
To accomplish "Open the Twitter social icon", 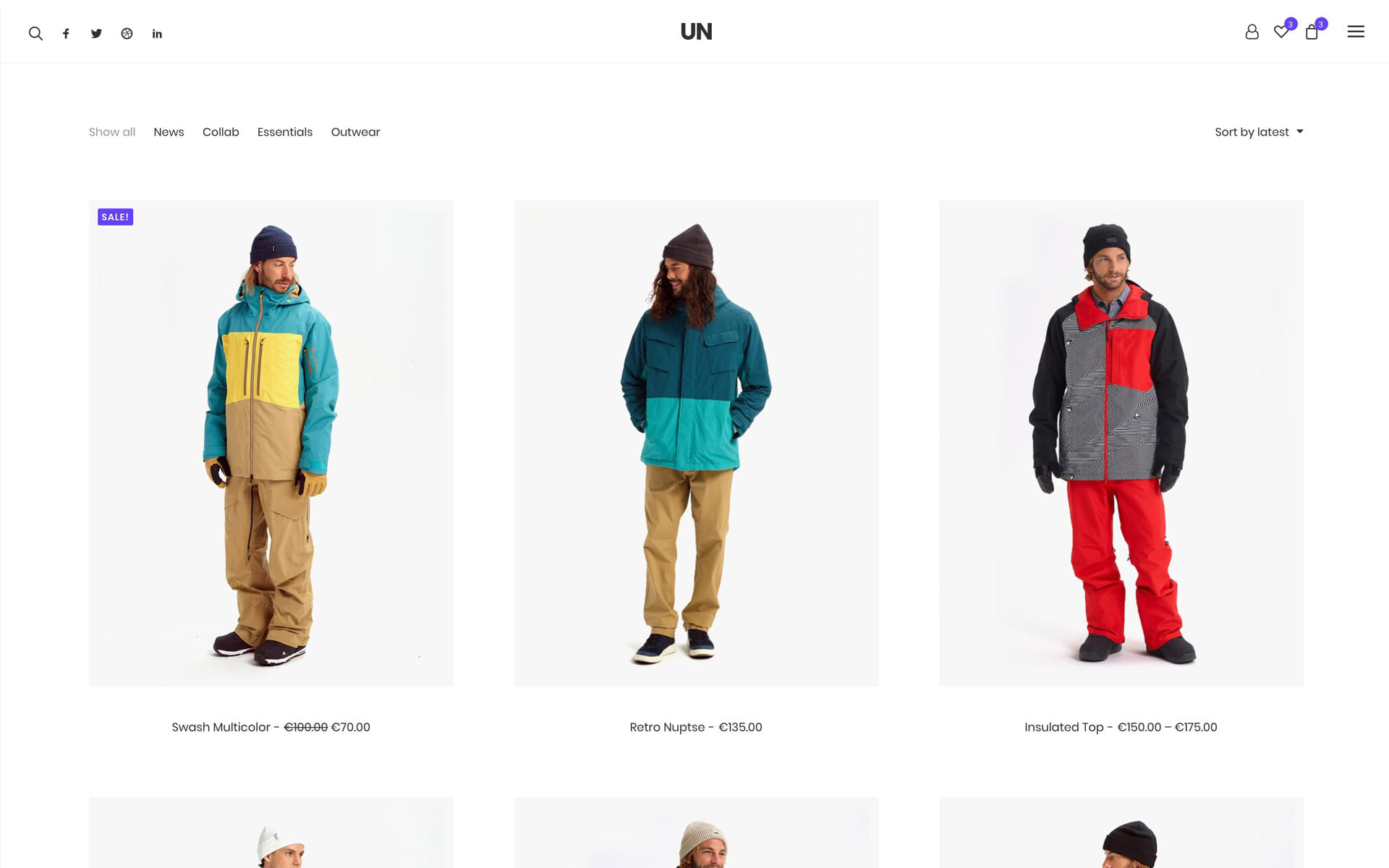I will [x=96, y=33].
